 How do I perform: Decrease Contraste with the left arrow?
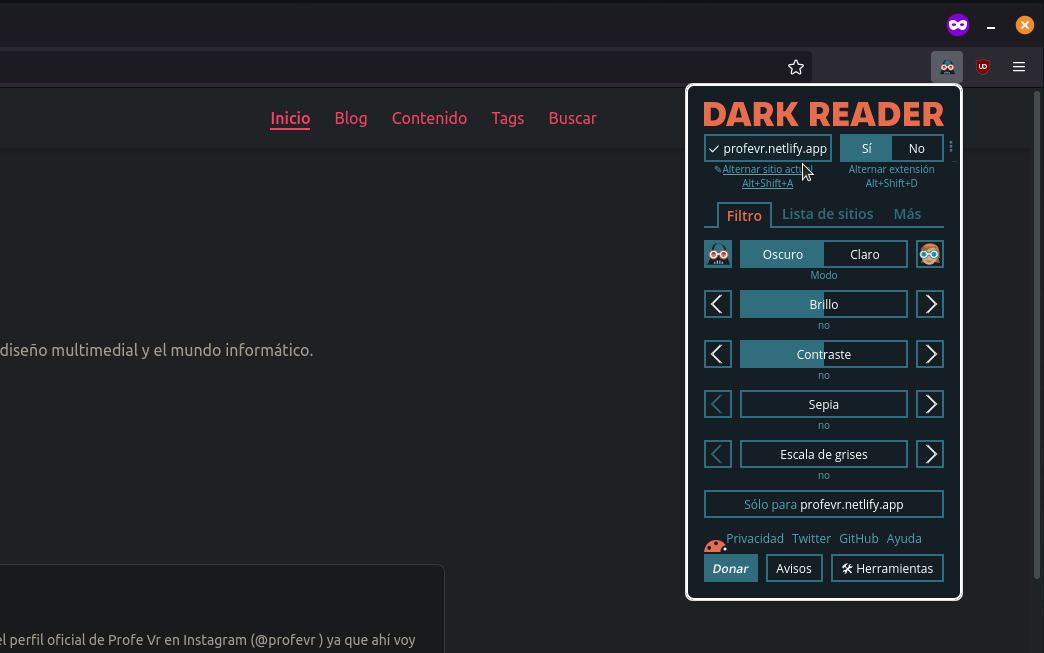click(x=718, y=354)
